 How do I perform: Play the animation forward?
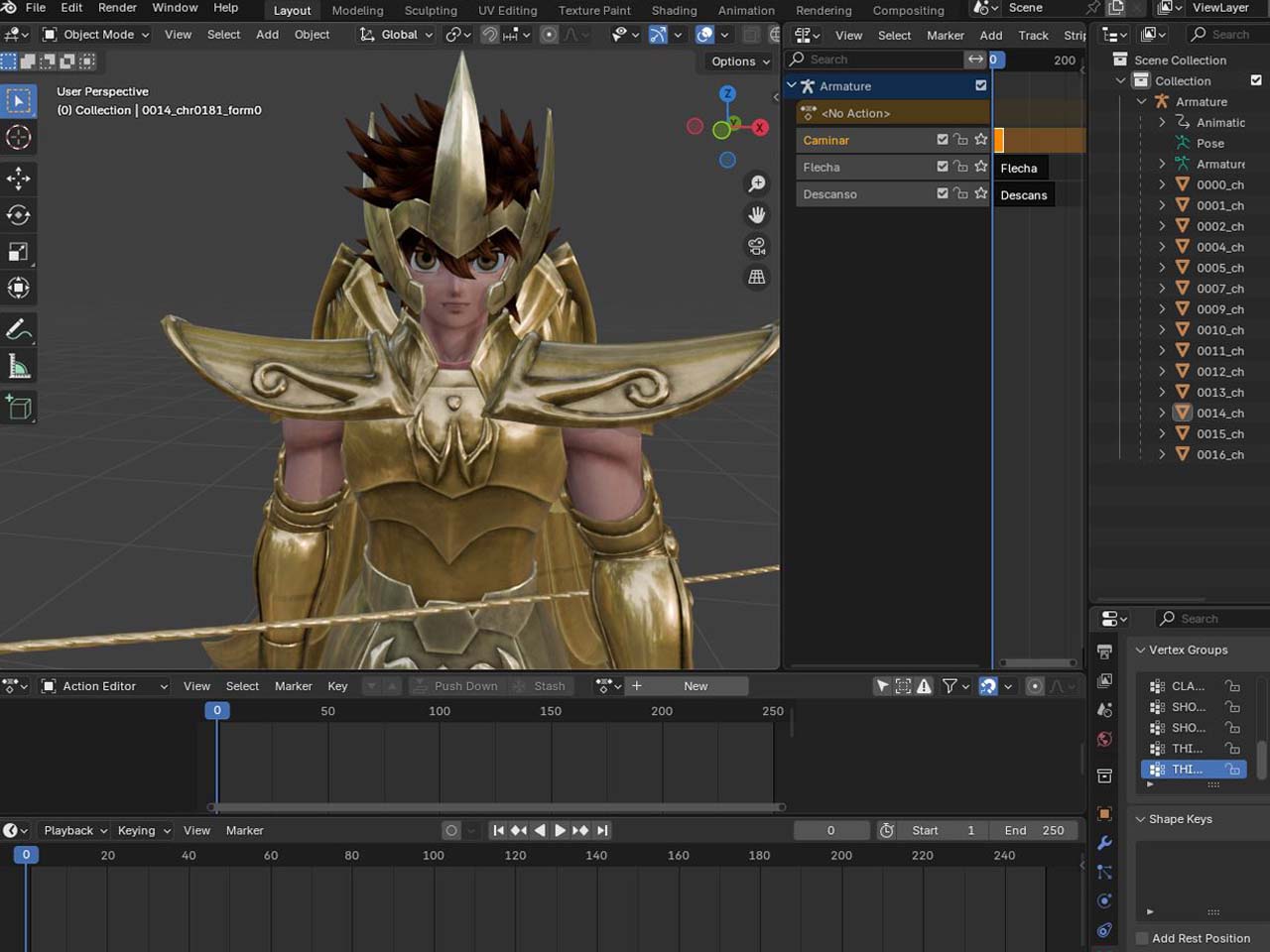560,830
